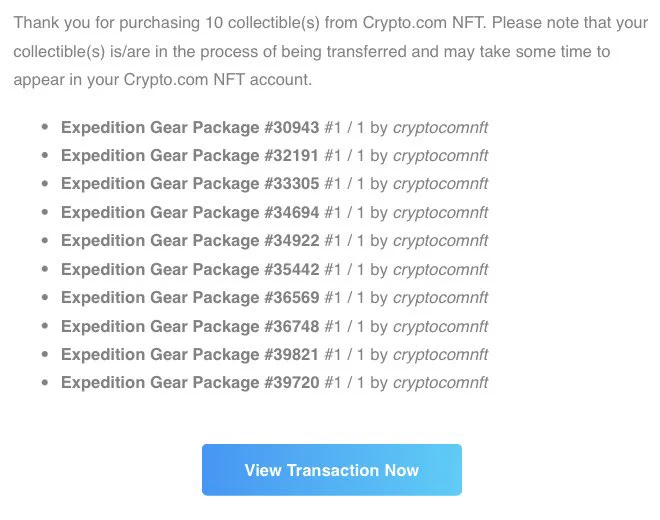Viewport: 660px width, 520px height.
Task: Visit cryptocomnft profile on #34694 line
Action: pos(440,213)
